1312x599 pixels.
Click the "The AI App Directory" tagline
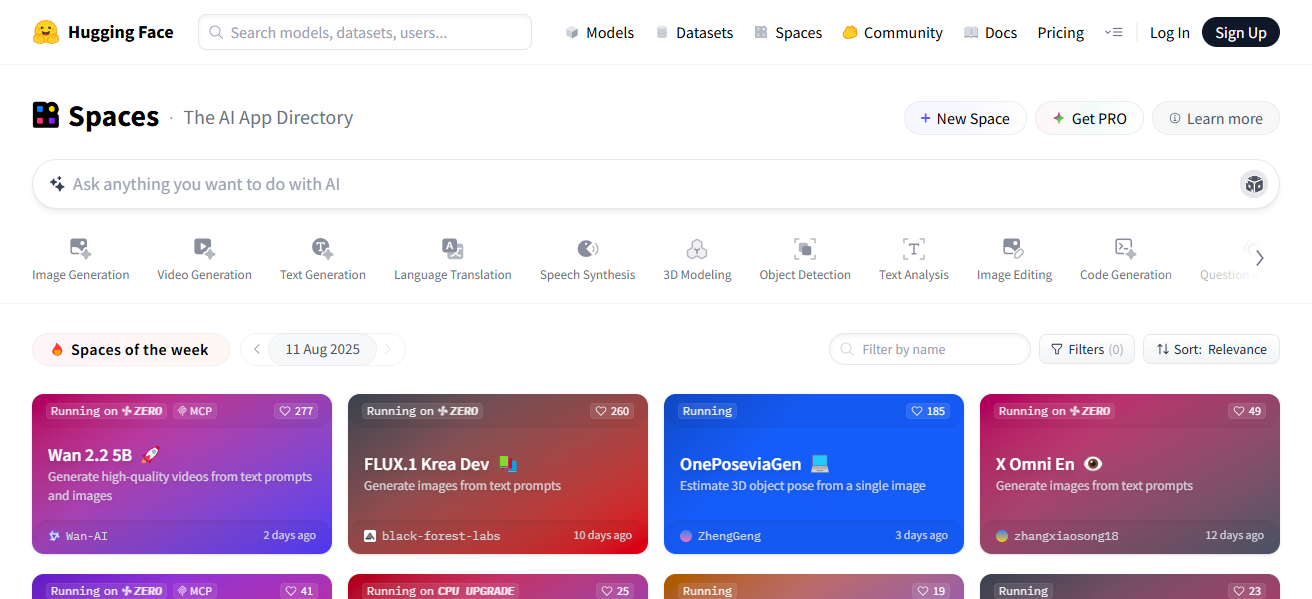tap(268, 118)
